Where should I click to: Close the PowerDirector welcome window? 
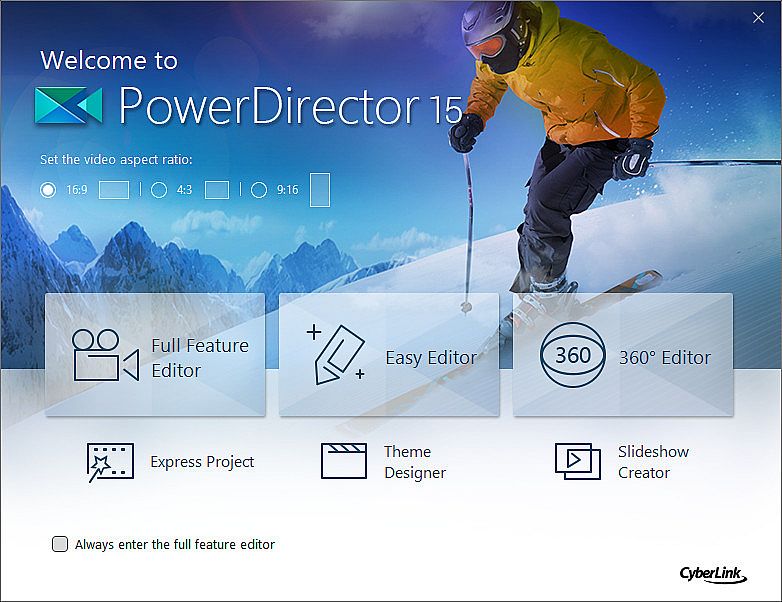(758, 17)
